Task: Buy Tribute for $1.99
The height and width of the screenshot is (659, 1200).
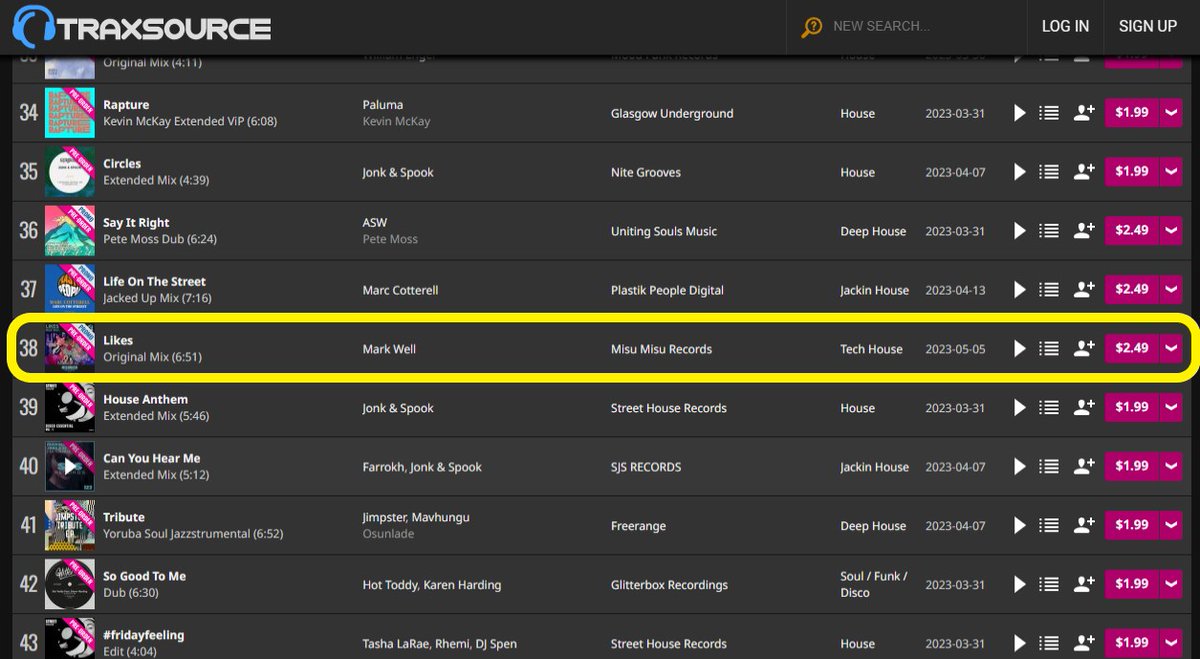Action: pos(1132,526)
